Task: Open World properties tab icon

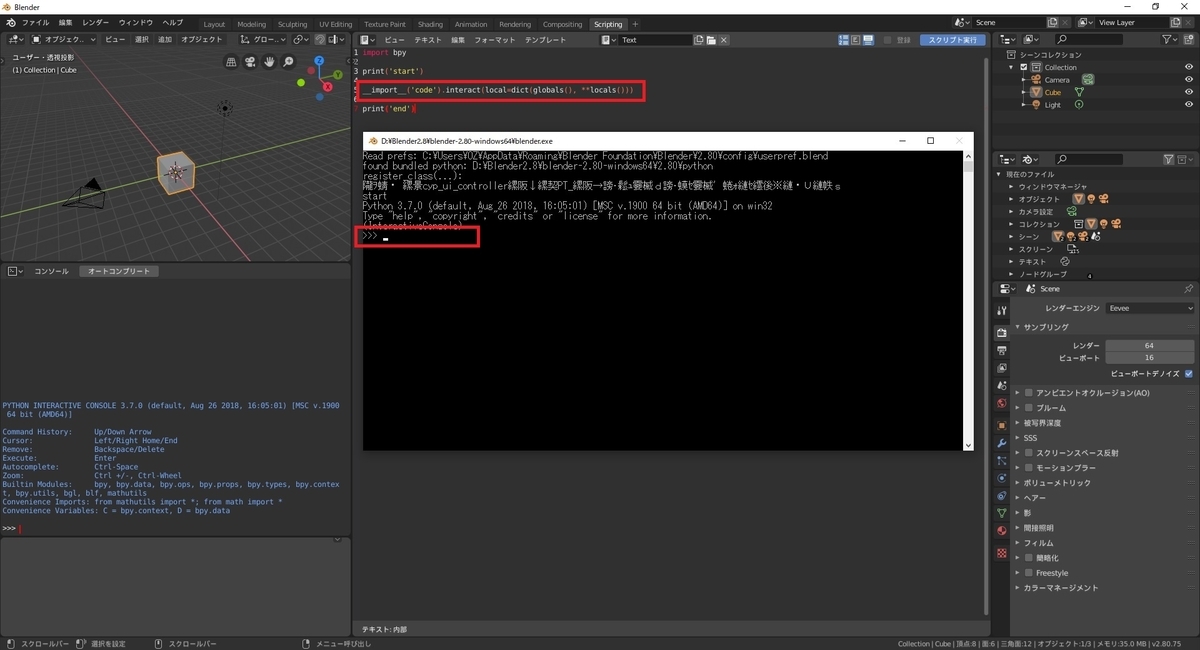Action: [x=1001, y=404]
